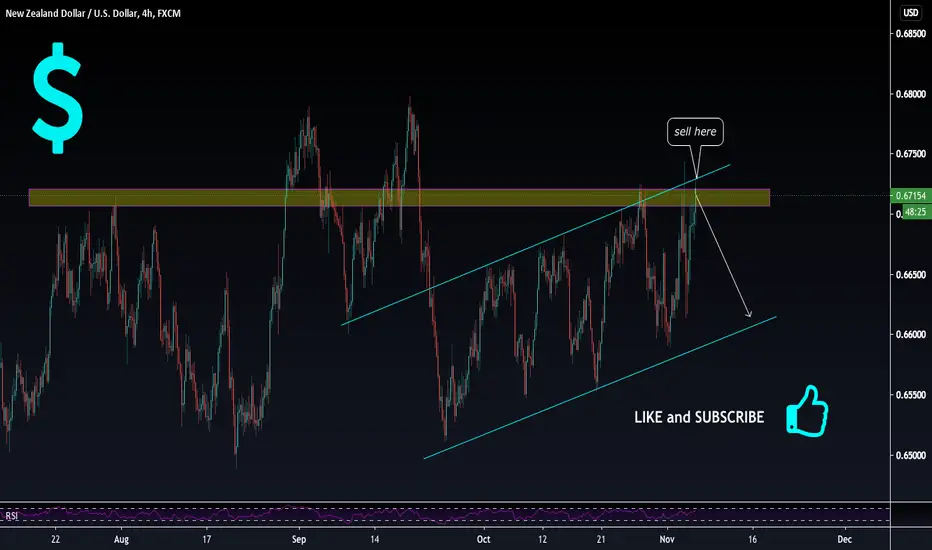Click the 22 date label on time axis

[55, 539]
